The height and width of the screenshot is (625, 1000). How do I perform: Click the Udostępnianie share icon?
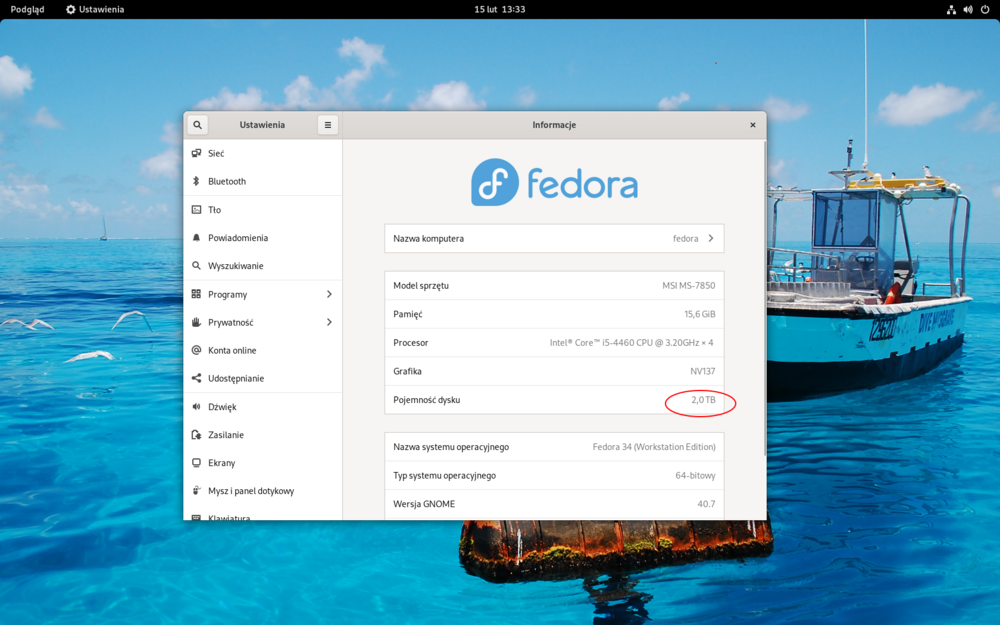click(196, 378)
